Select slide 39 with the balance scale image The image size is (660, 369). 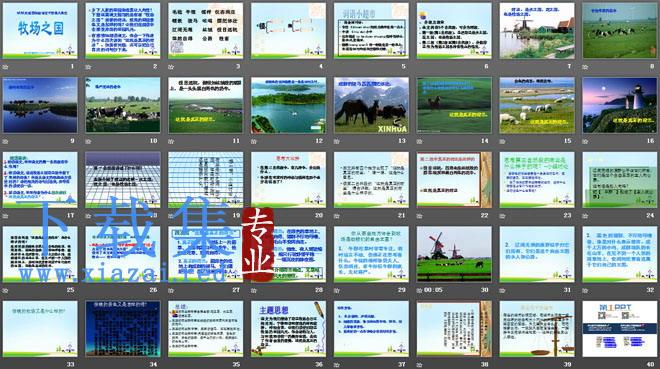tap(537, 329)
